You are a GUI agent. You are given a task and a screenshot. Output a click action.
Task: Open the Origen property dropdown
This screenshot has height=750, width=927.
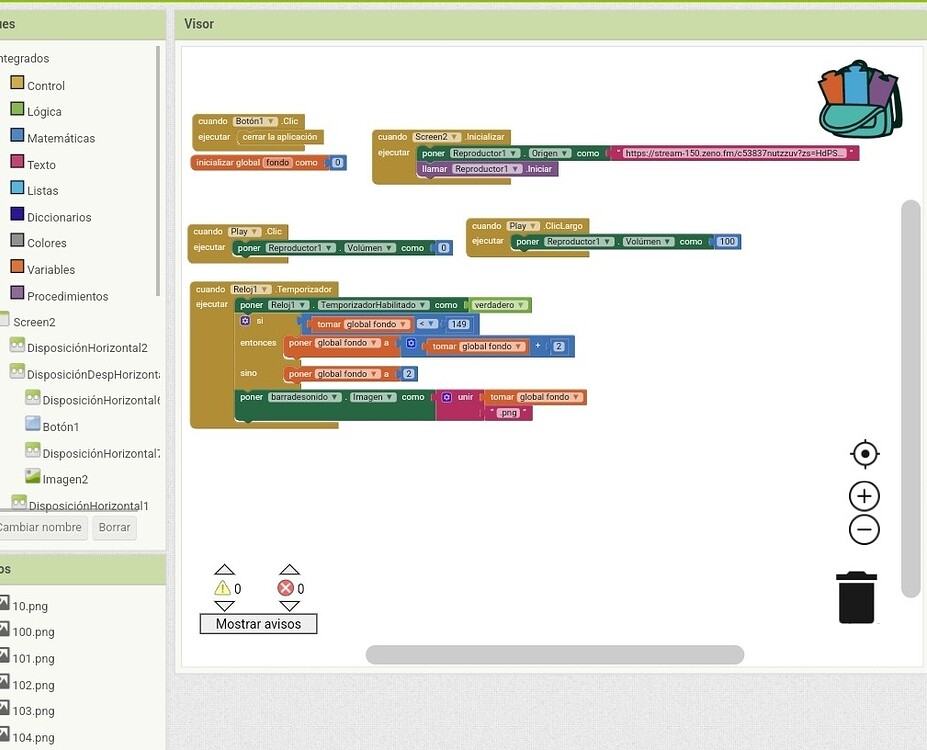550,153
